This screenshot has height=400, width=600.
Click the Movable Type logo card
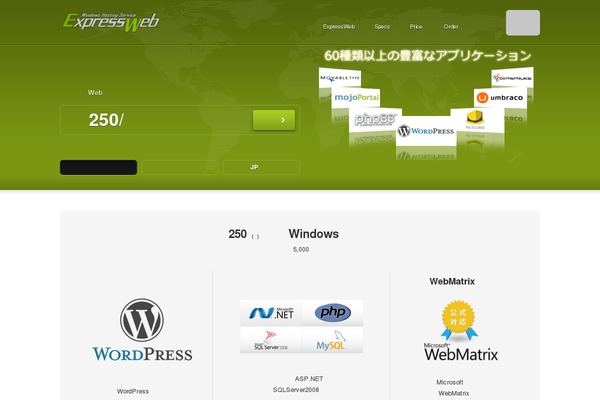point(339,78)
